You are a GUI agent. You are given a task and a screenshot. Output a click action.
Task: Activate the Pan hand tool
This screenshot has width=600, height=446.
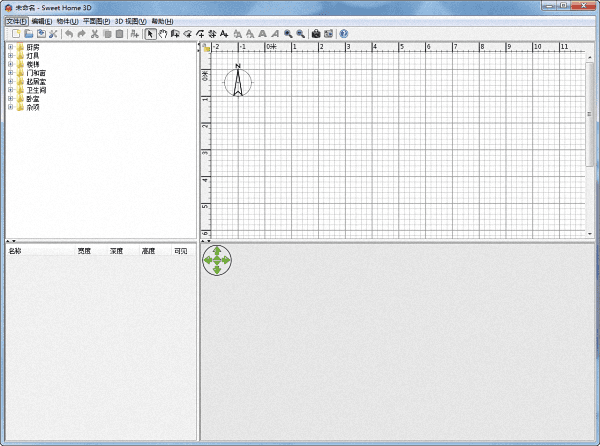[x=162, y=33]
